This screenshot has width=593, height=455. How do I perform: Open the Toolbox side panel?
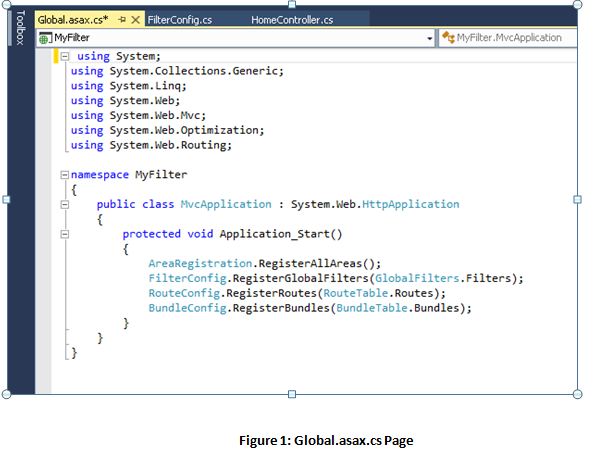pyautogui.click(x=20, y=28)
